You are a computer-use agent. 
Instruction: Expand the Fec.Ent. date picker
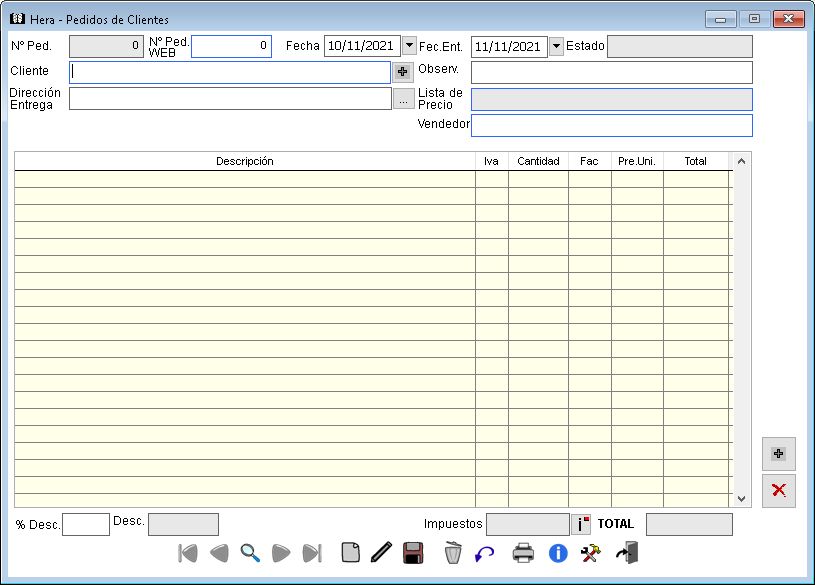coord(556,47)
